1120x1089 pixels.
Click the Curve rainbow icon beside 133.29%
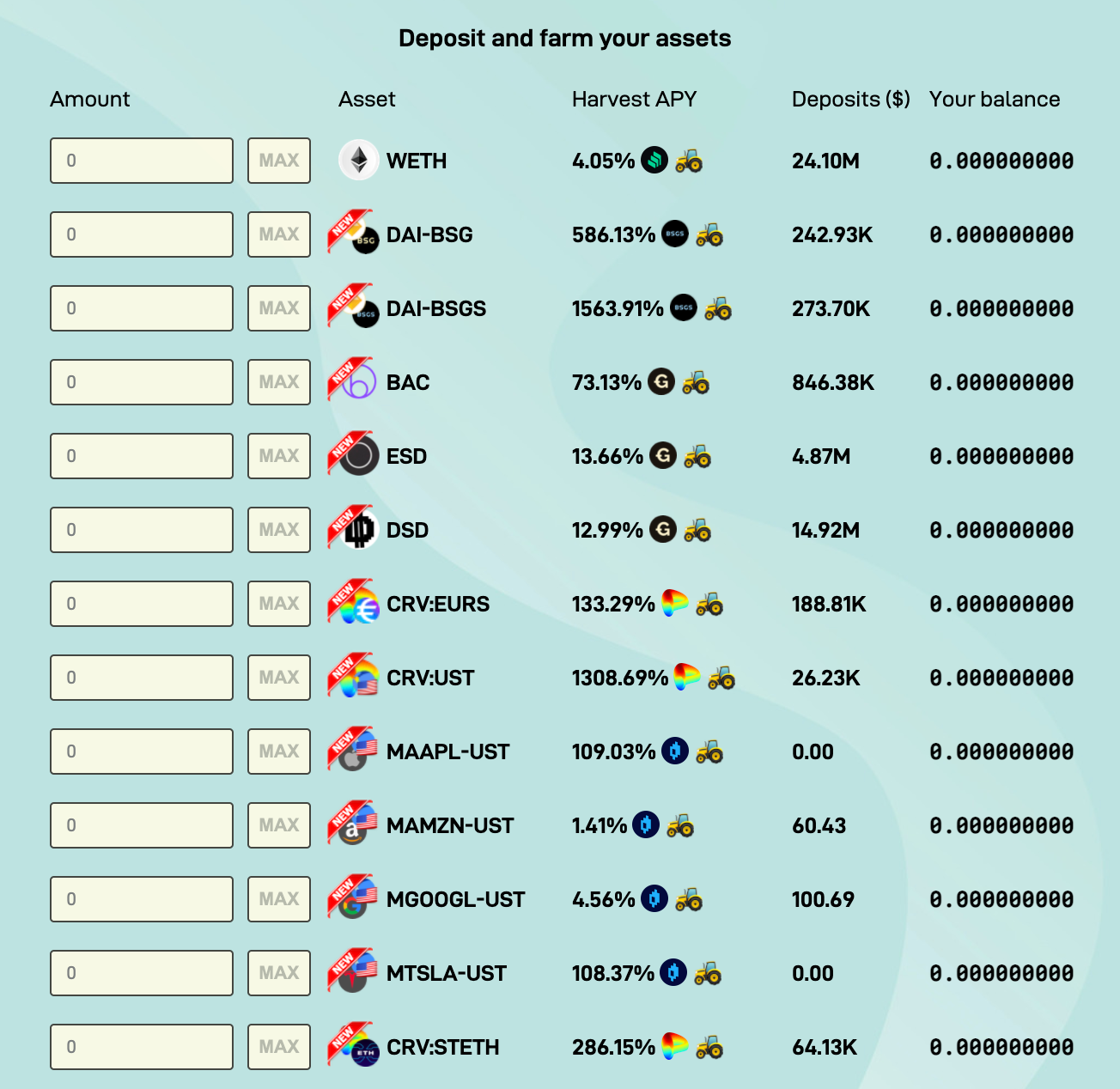point(675,603)
